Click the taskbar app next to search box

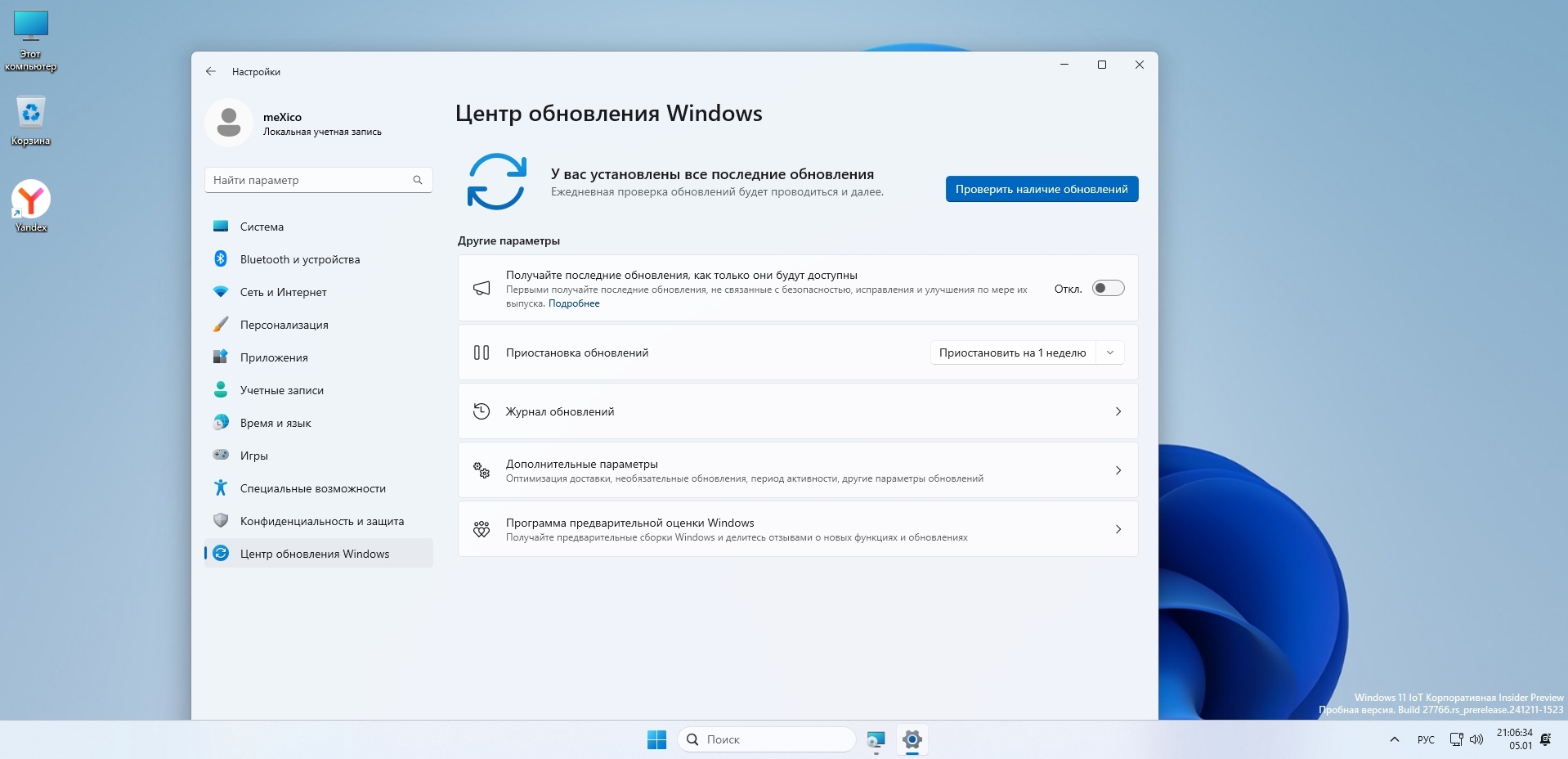[x=876, y=739]
